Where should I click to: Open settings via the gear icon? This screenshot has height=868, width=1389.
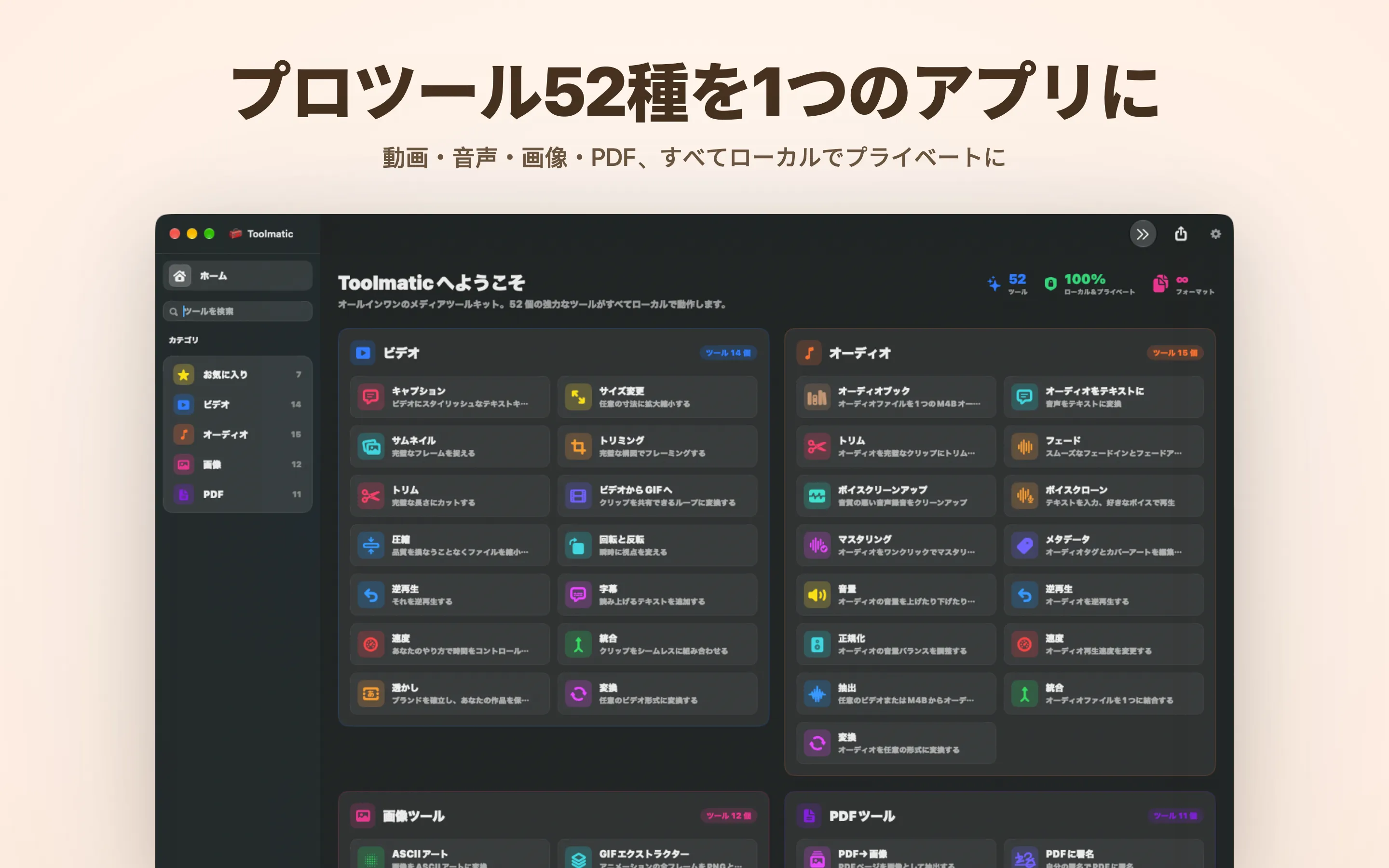pos(1215,234)
